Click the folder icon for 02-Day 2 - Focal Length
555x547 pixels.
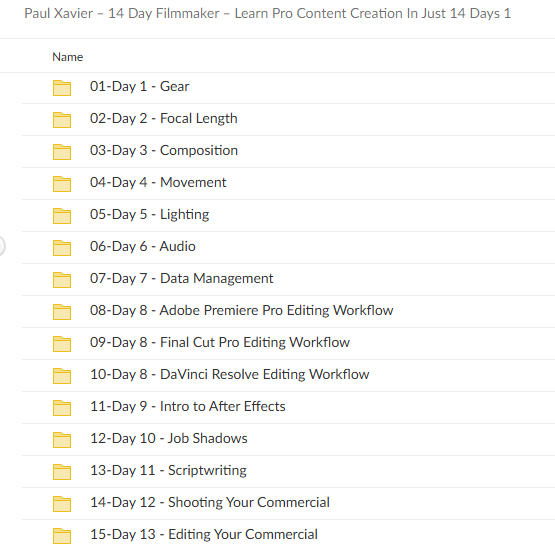pos(62,120)
